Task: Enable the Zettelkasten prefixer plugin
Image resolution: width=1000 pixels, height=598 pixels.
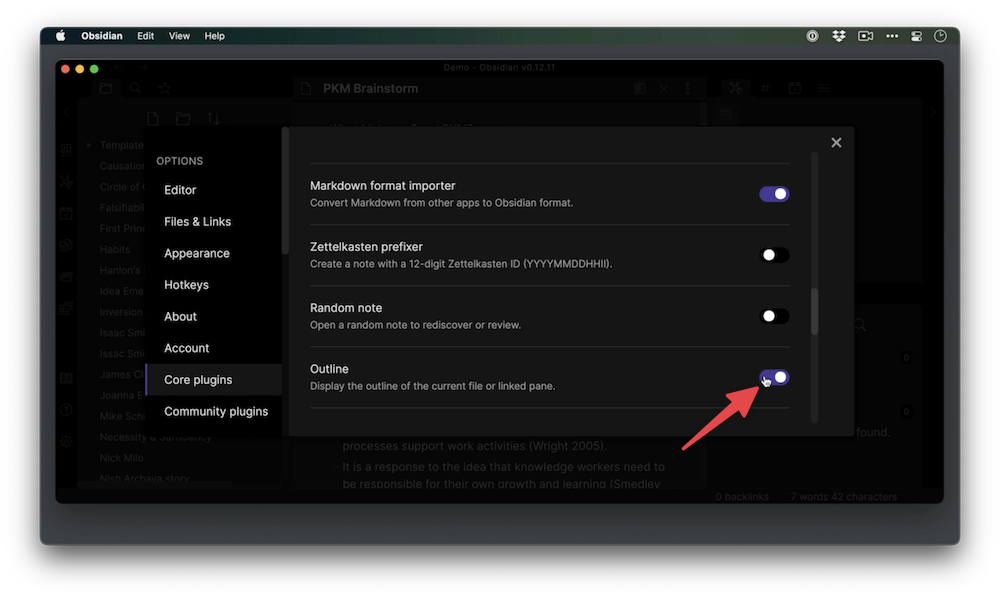Action: [x=774, y=255]
